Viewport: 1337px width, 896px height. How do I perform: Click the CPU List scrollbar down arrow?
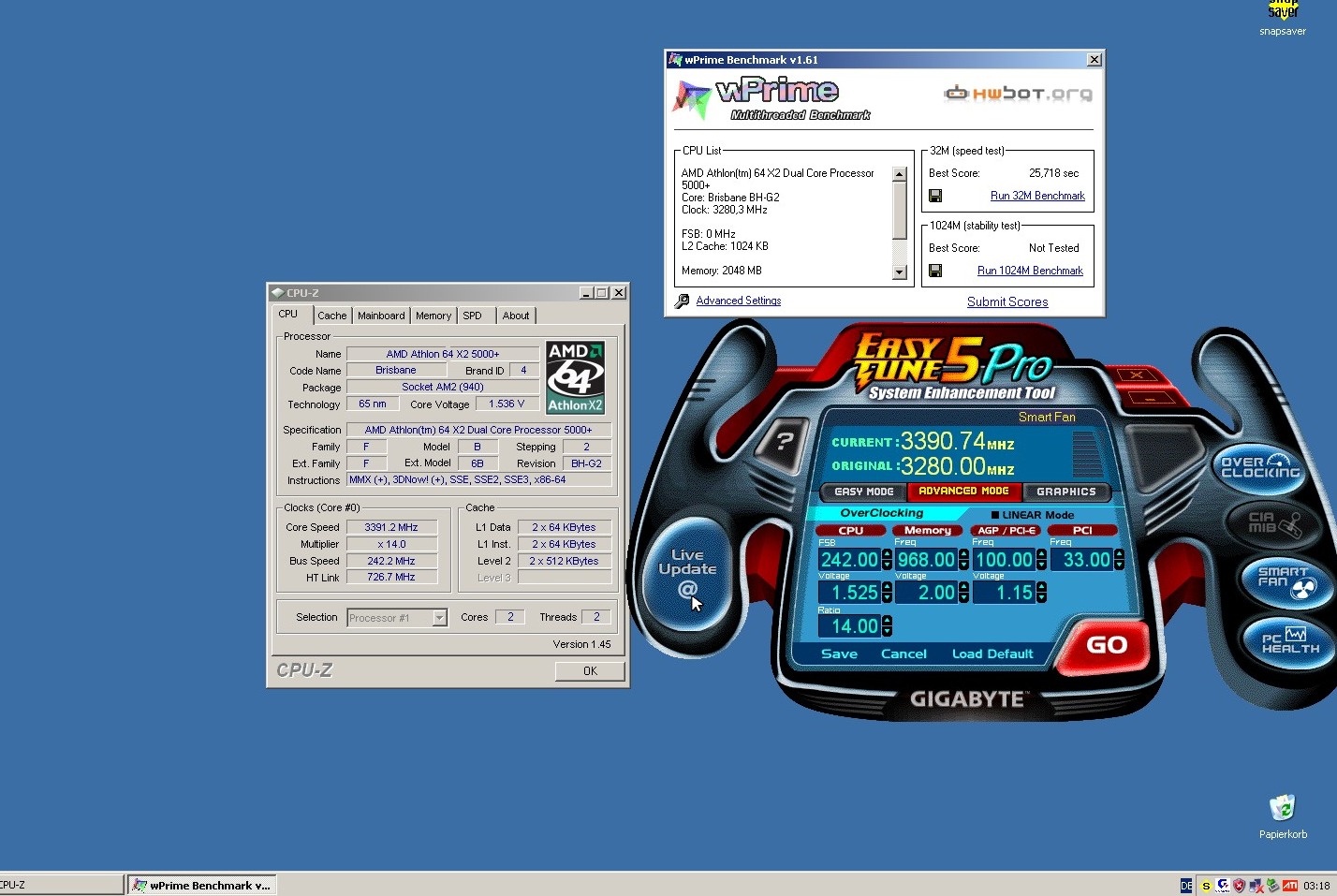[x=900, y=273]
